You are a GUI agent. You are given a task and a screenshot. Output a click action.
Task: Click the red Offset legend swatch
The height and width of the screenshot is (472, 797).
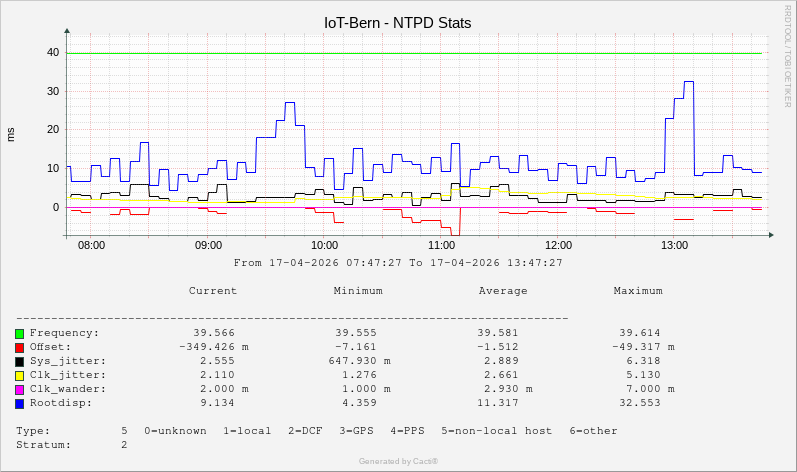click(19, 347)
